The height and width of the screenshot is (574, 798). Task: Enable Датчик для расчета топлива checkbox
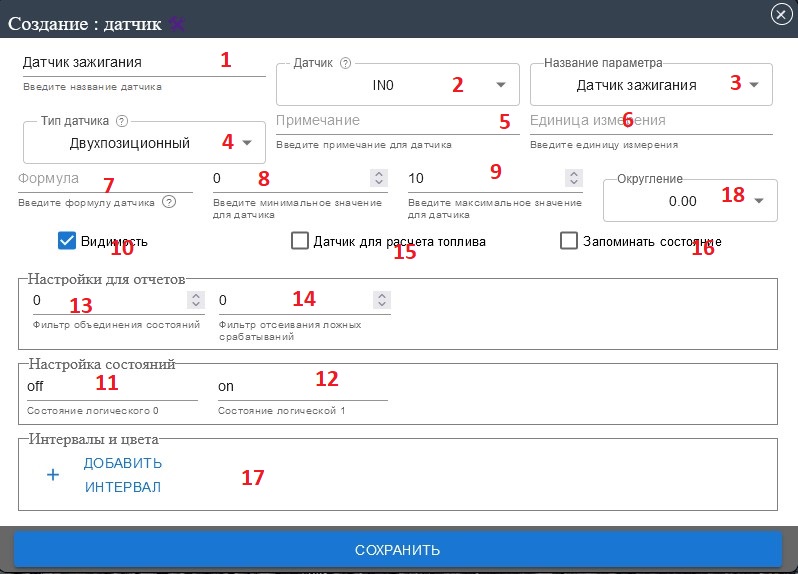tap(300, 241)
